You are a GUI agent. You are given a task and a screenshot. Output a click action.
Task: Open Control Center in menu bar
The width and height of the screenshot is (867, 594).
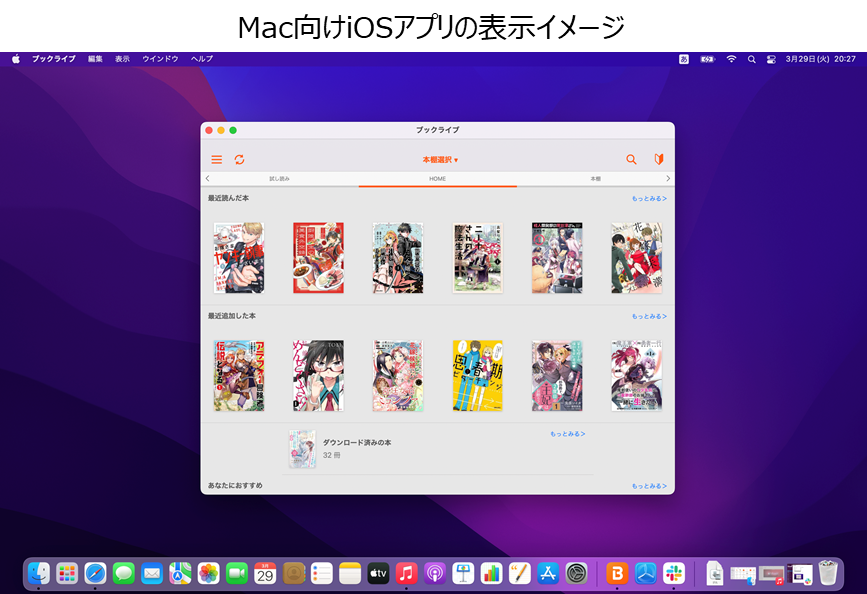(771, 59)
